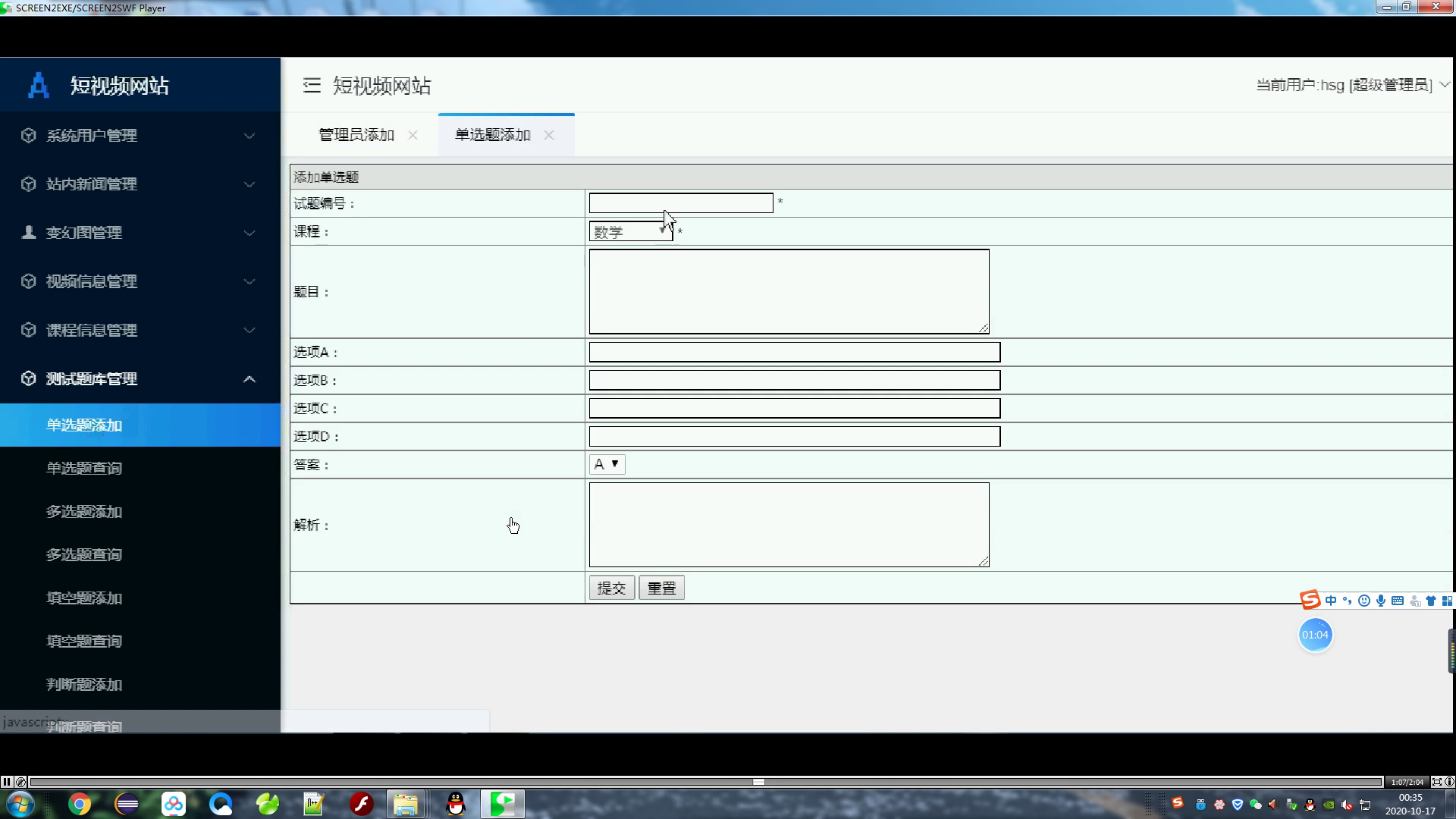
Task: Select 多选题查询 in the sidebar
Action: [x=140, y=555]
